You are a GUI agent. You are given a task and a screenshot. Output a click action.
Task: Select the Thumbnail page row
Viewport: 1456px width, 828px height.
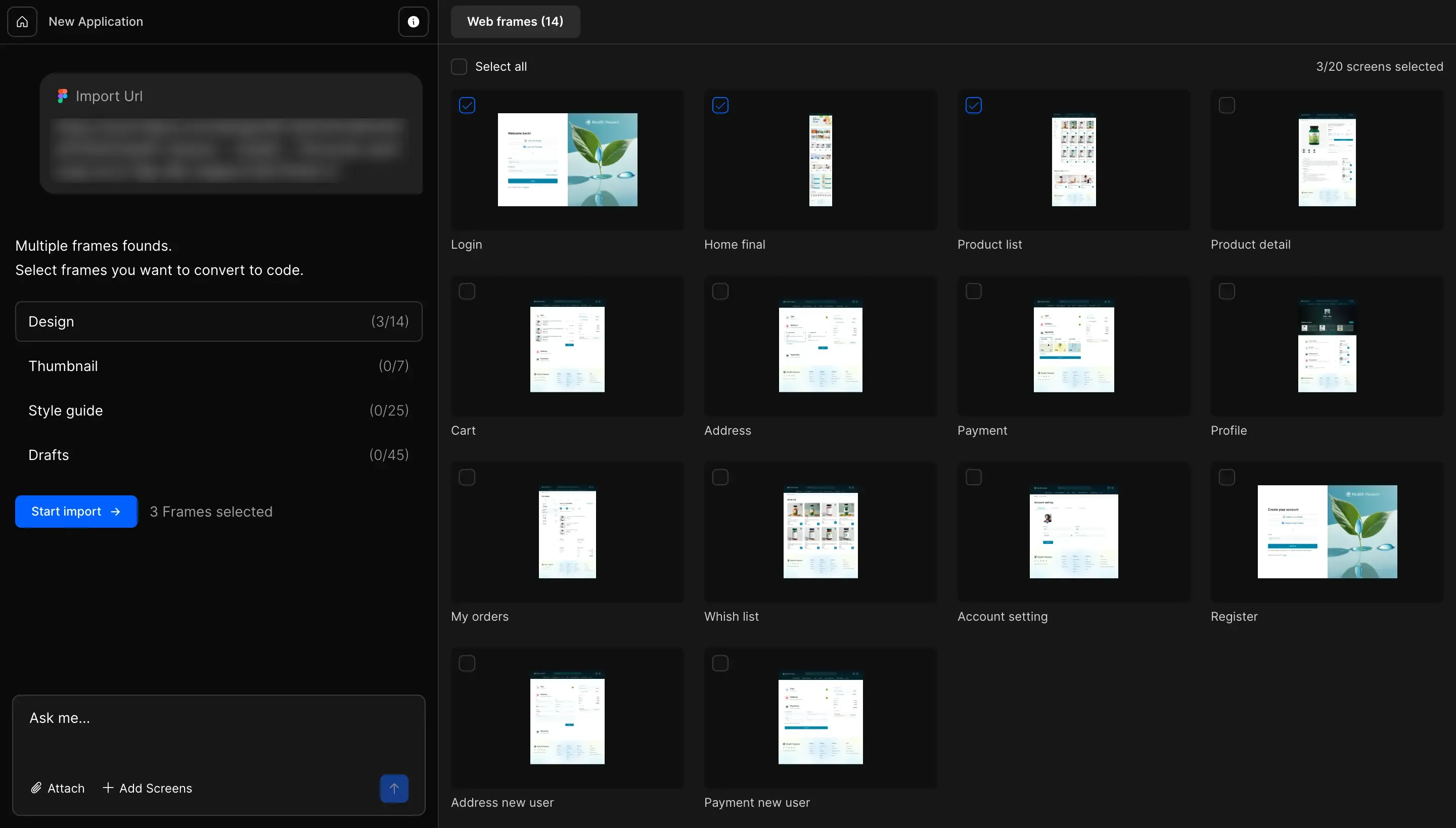(219, 366)
